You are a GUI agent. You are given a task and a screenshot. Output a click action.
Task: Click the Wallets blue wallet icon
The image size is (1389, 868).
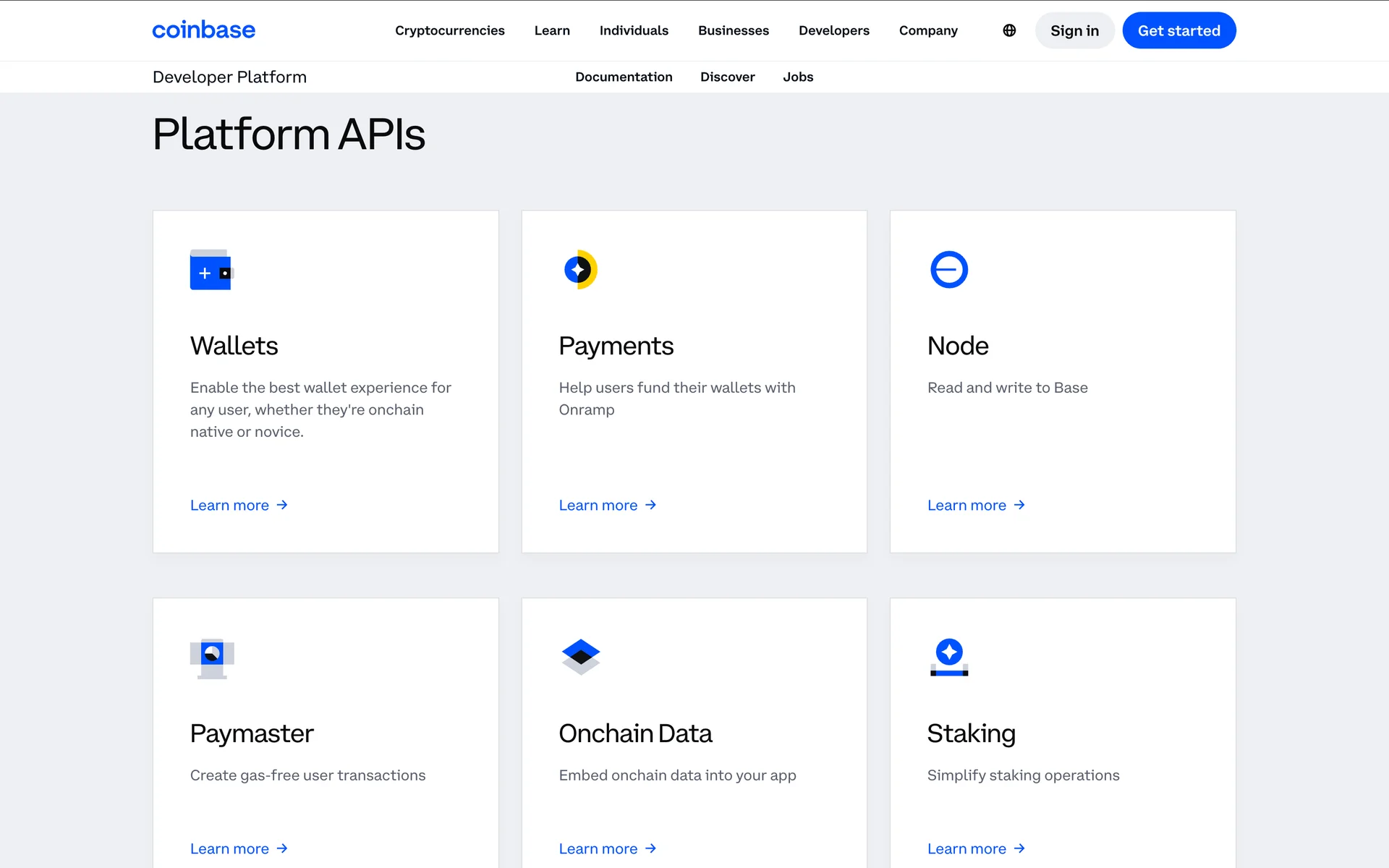[x=211, y=270]
